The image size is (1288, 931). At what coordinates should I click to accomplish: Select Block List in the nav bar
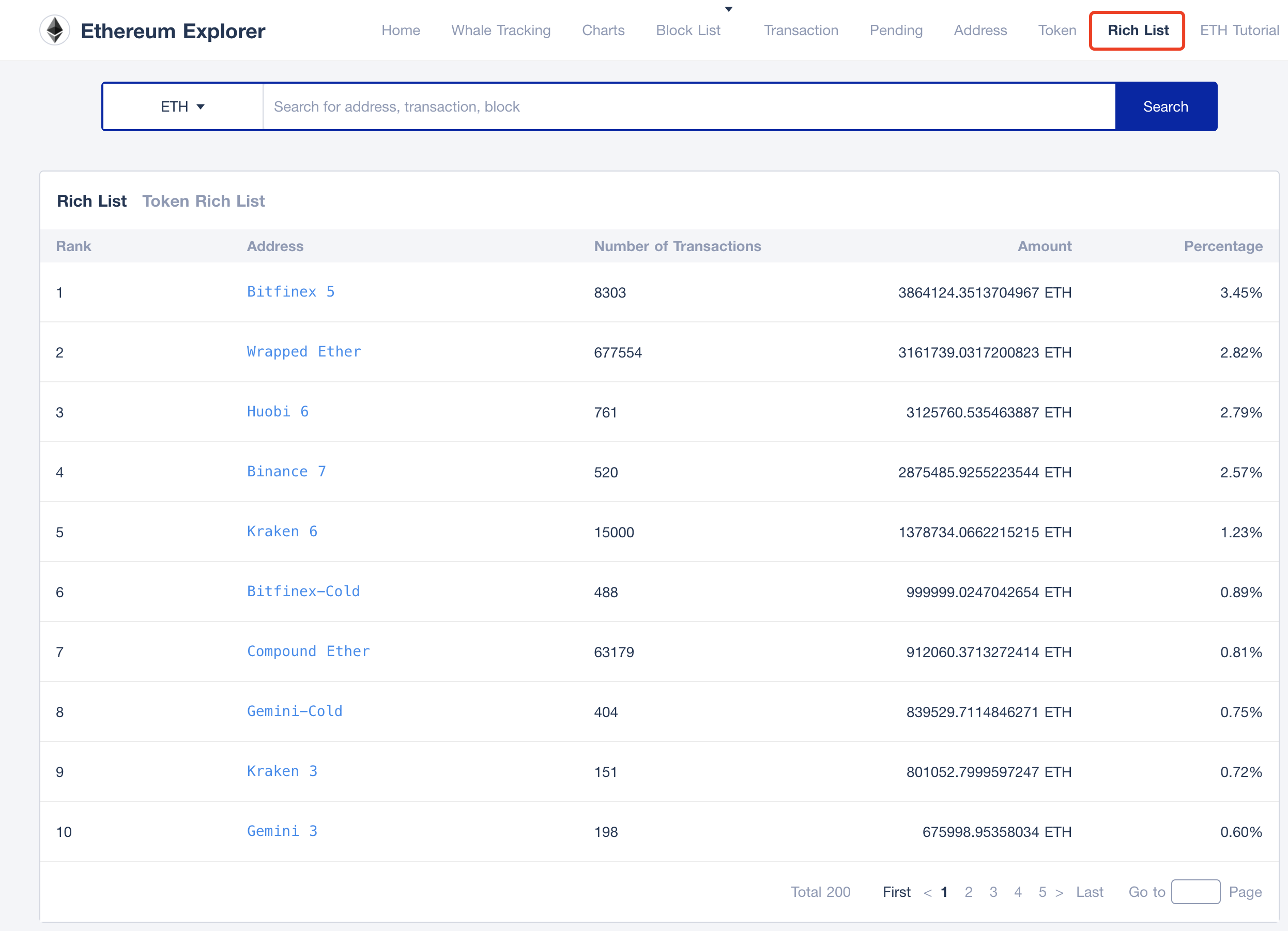[688, 30]
